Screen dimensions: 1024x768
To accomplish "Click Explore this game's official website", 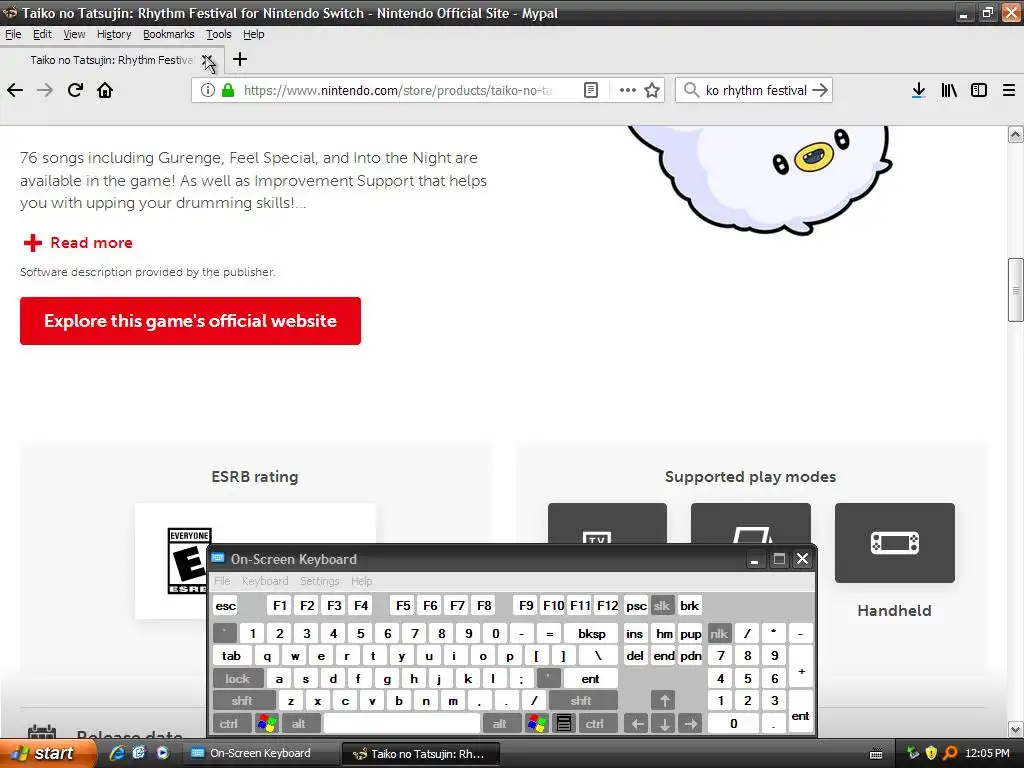I will point(190,321).
